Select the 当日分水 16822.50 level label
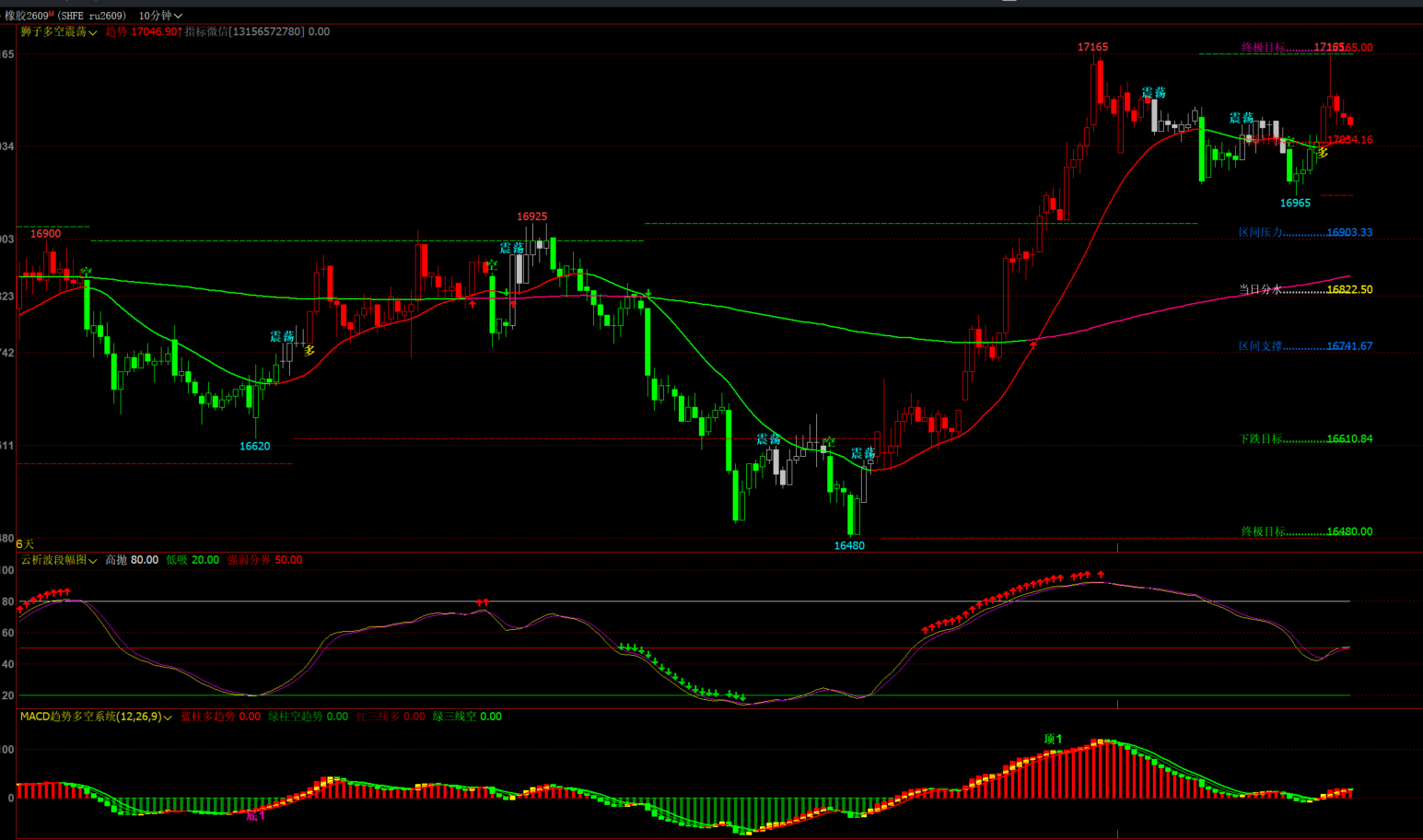Screen dimensions: 1423x840 (x=1305, y=289)
